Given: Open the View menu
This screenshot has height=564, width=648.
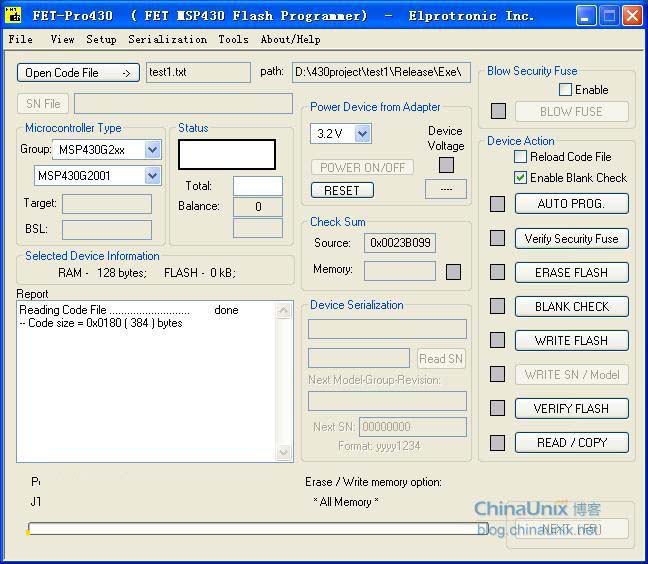Looking at the screenshot, I should 62,39.
